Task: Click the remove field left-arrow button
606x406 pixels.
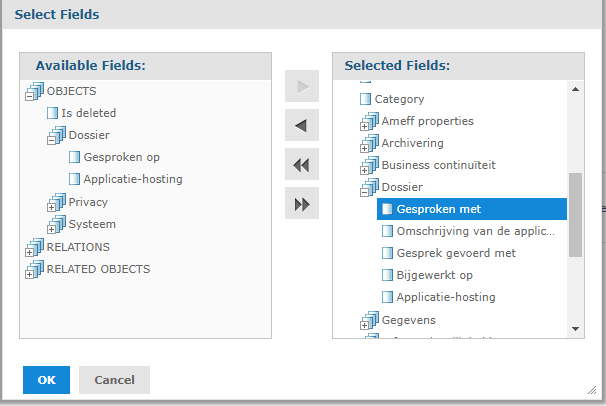Action: (302, 125)
